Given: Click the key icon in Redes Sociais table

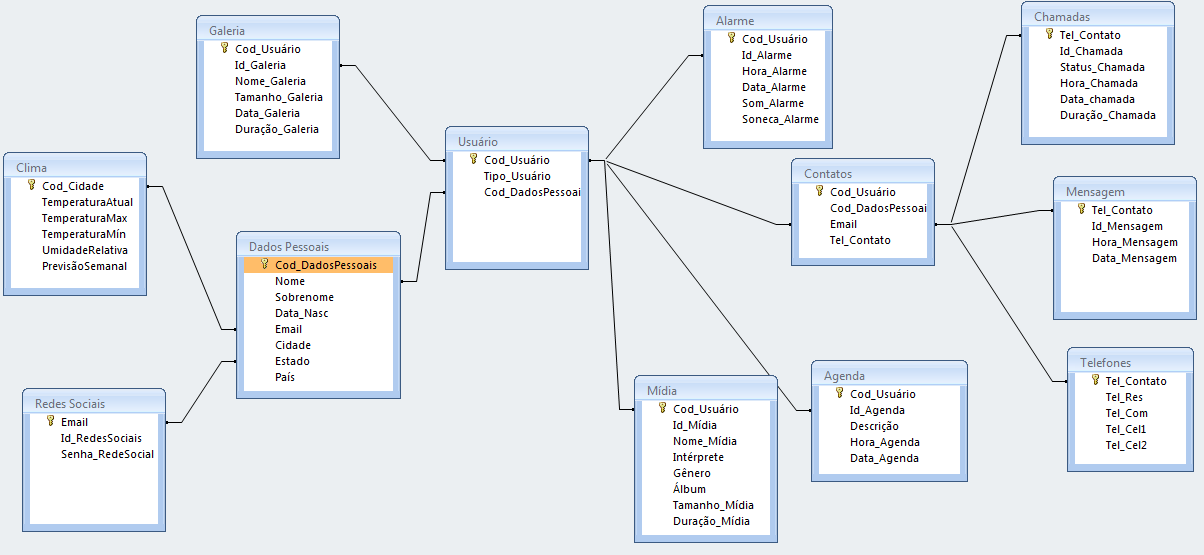Looking at the screenshot, I should pyautogui.click(x=51, y=421).
